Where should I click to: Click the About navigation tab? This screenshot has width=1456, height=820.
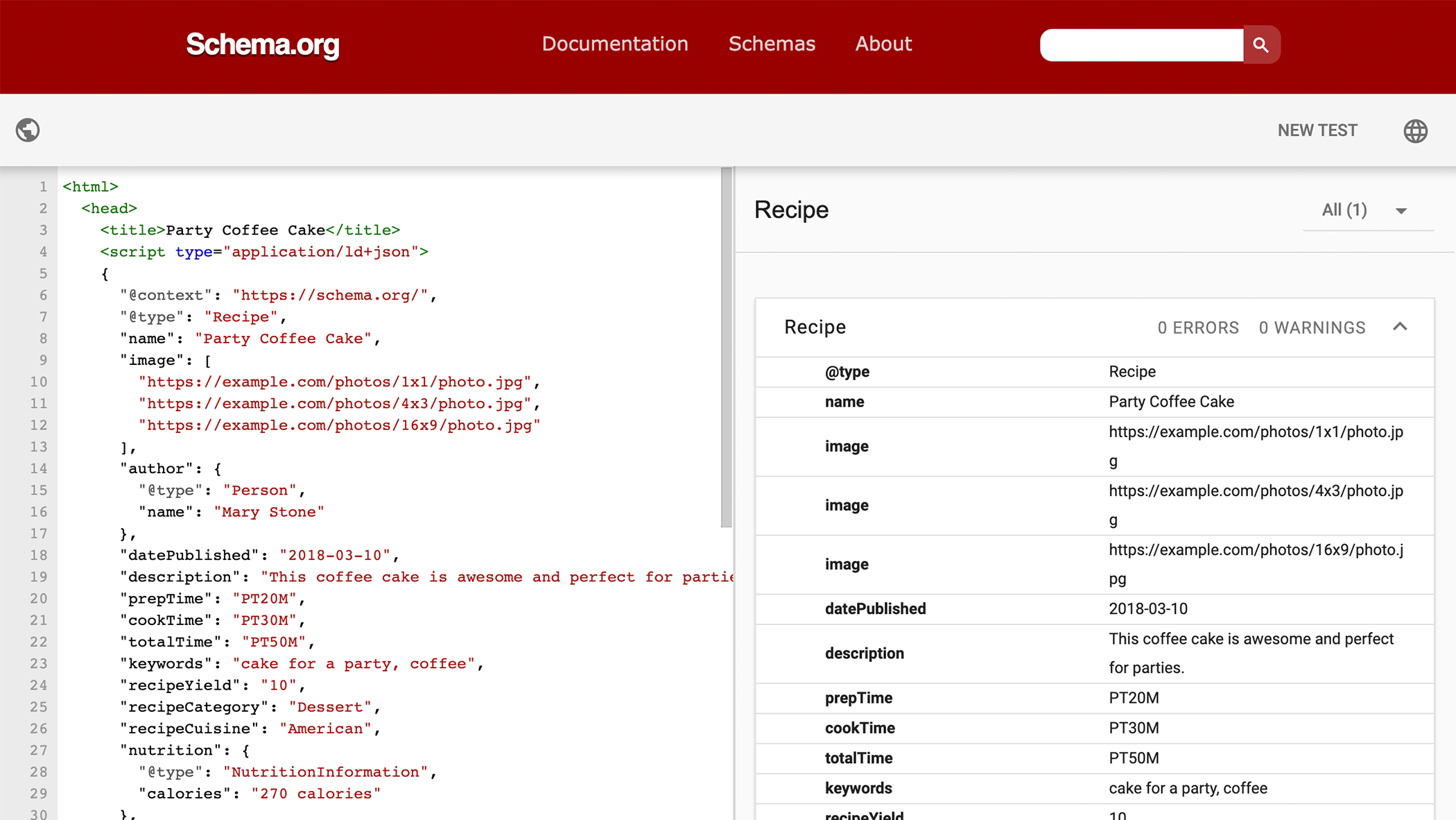point(883,44)
